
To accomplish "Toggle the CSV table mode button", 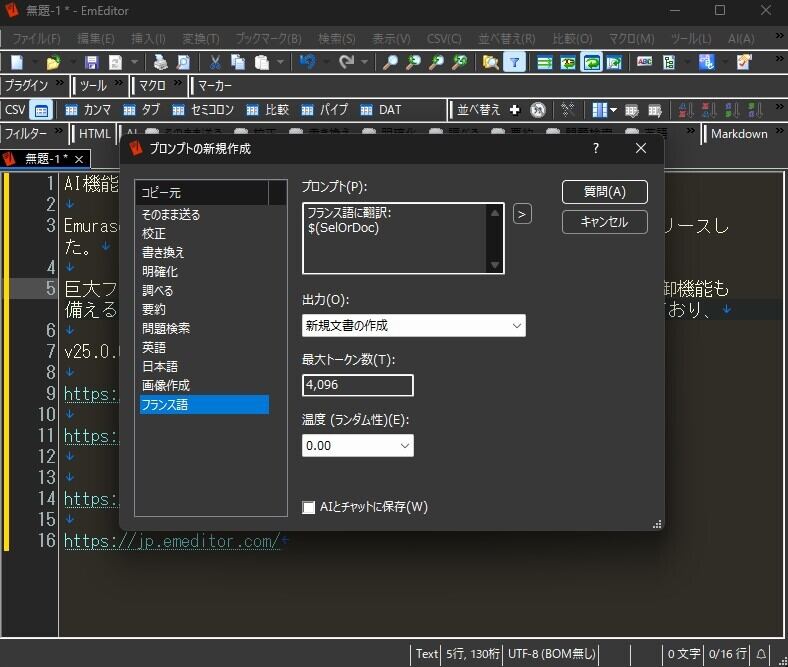I will coord(41,110).
